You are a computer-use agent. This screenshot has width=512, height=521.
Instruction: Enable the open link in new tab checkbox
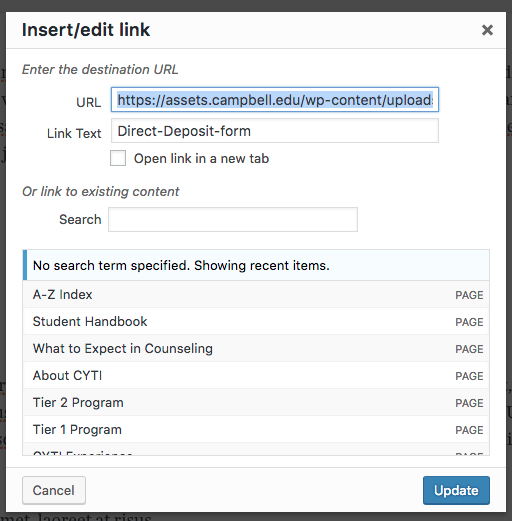[x=118, y=158]
